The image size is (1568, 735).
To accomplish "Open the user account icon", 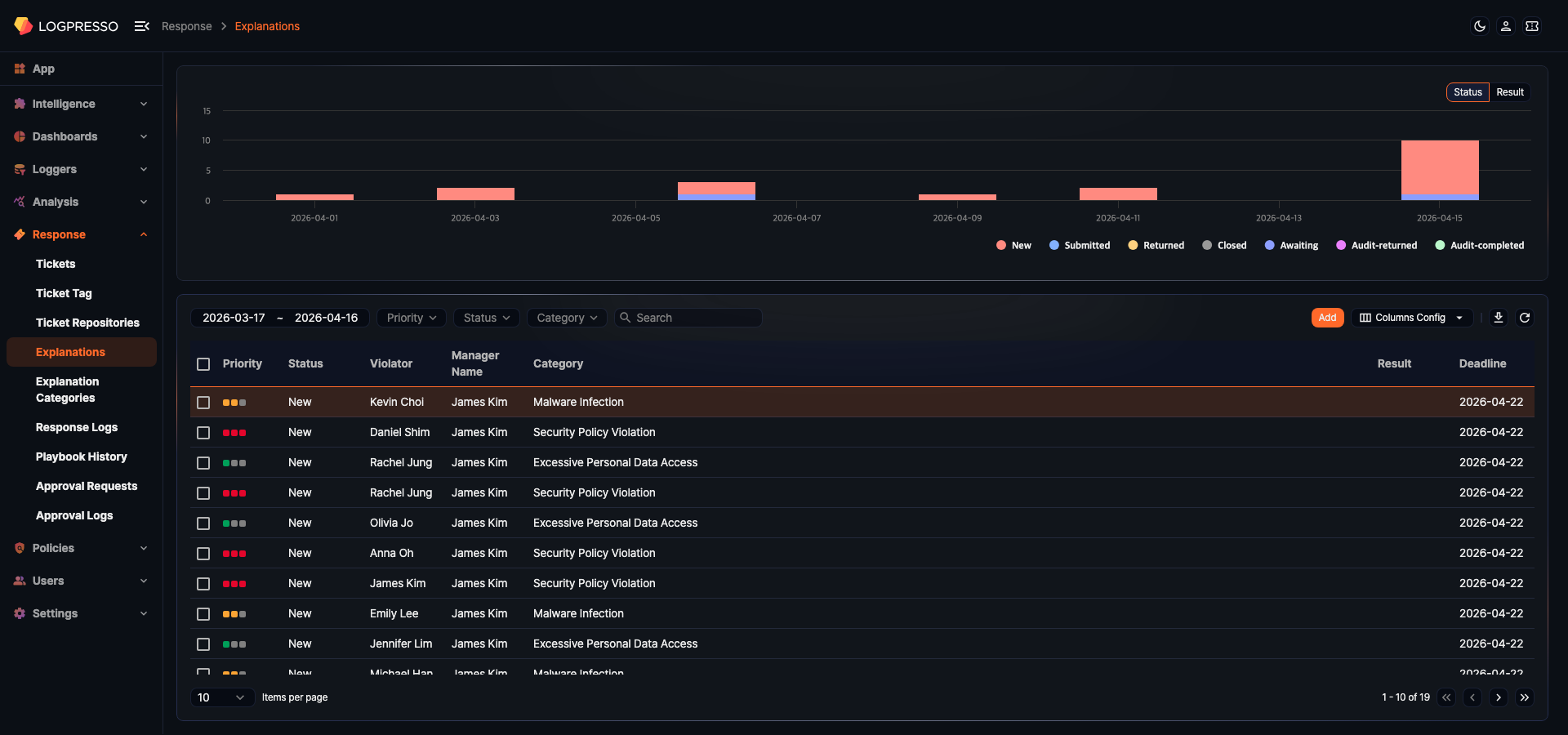I will coord(1505,26).
